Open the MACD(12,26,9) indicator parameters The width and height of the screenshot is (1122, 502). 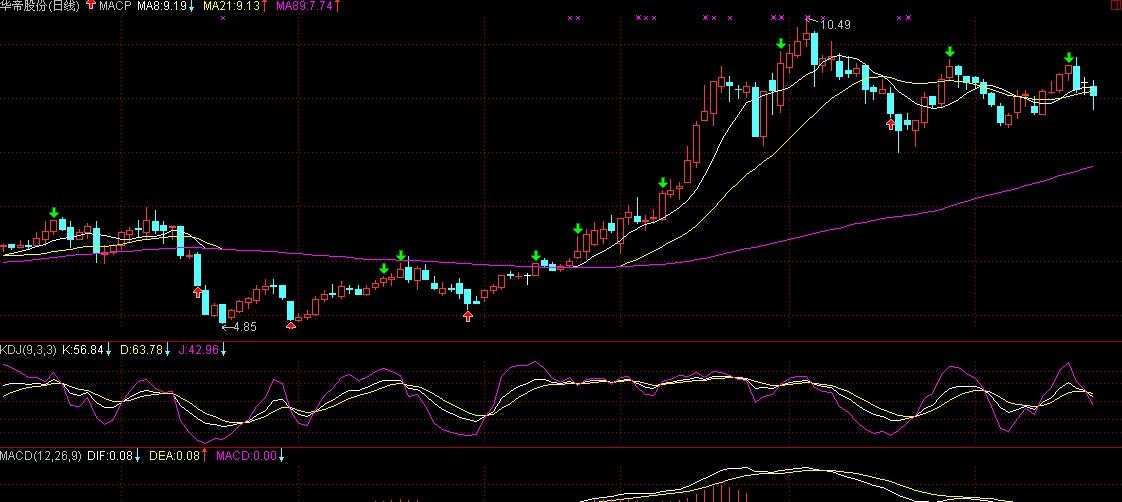tap(38, 456)
